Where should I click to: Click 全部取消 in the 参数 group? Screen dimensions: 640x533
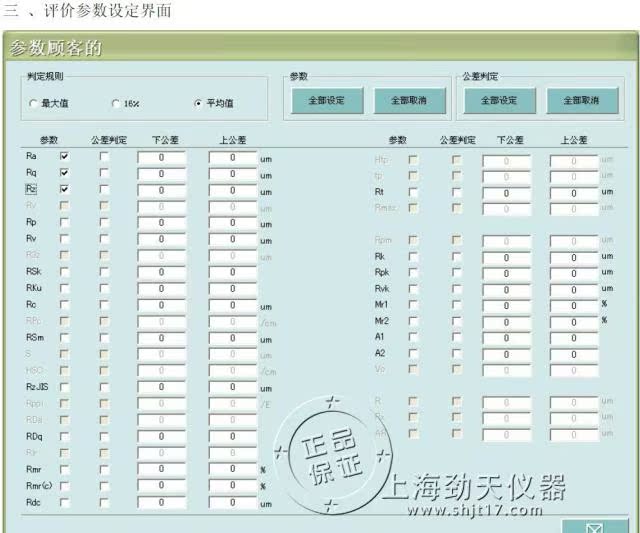point(408,101)
